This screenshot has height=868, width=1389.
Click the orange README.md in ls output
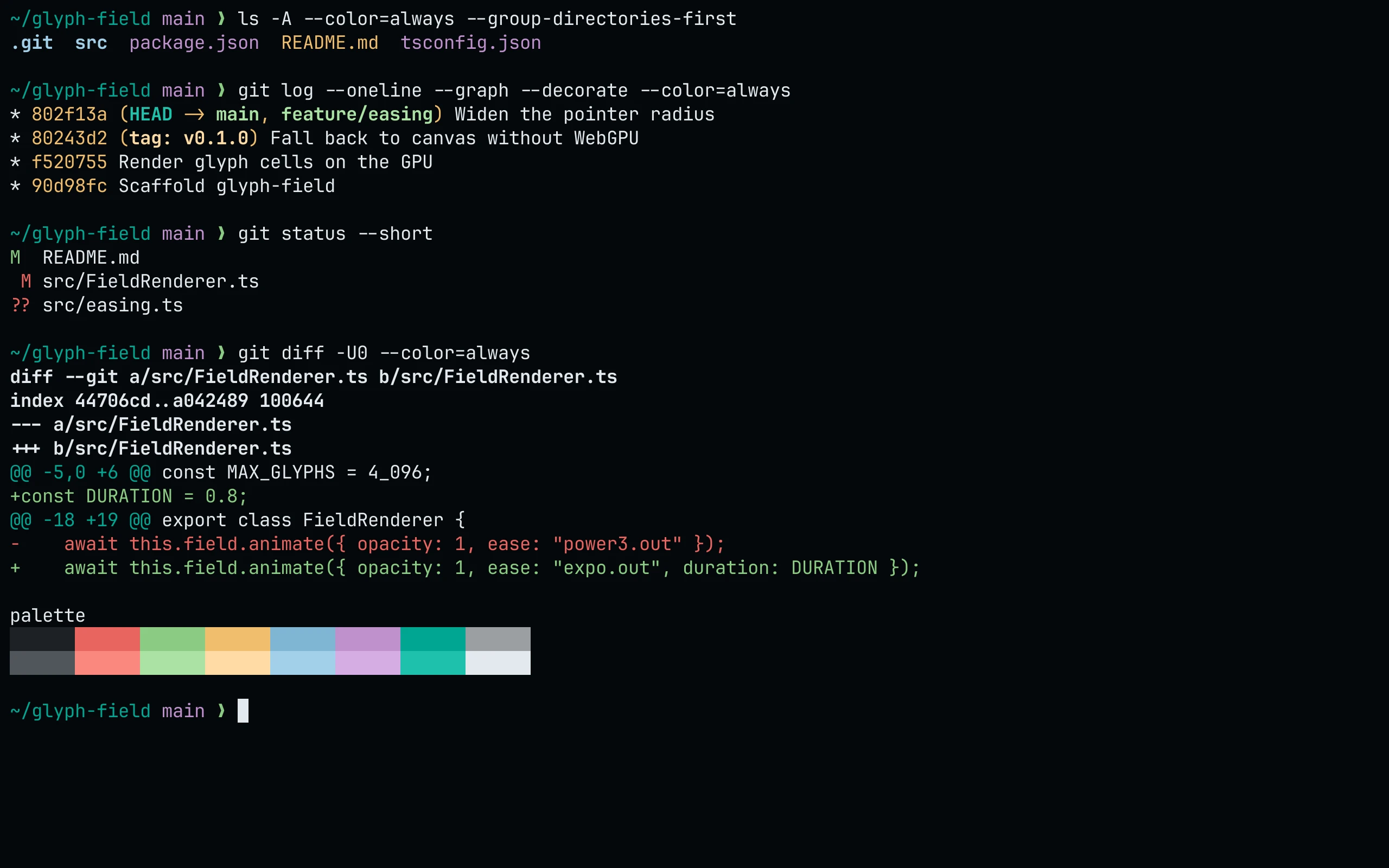pyautogui.click(x=330, y=43)
